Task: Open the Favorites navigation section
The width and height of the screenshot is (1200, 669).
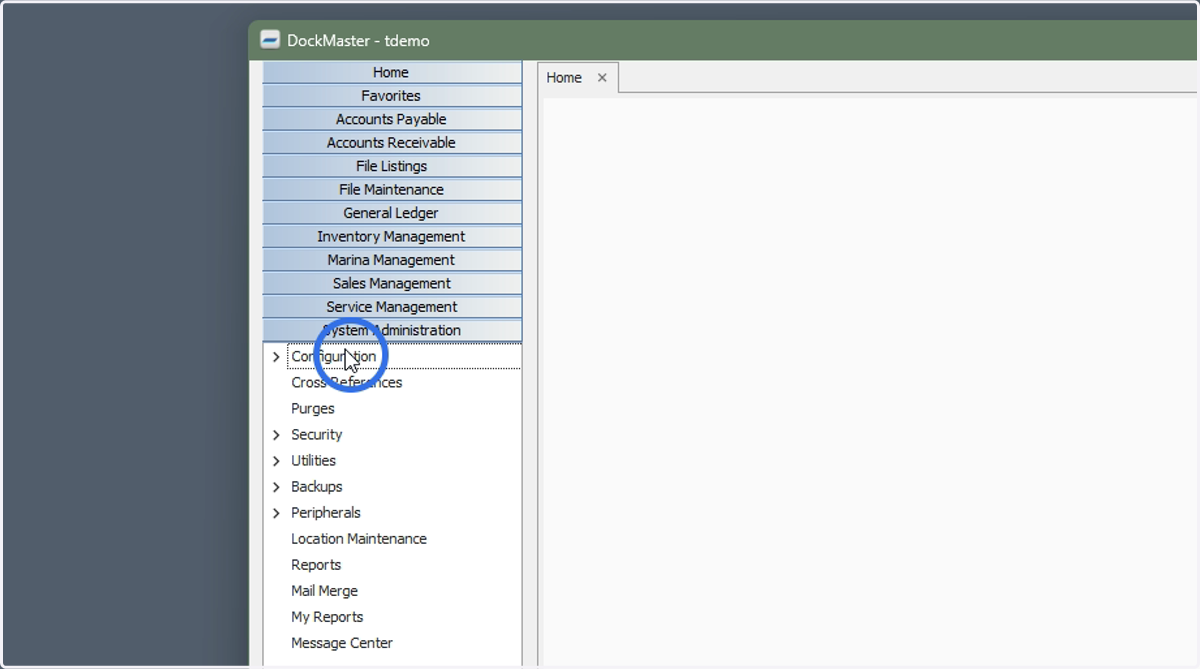Action: point(392,96)
